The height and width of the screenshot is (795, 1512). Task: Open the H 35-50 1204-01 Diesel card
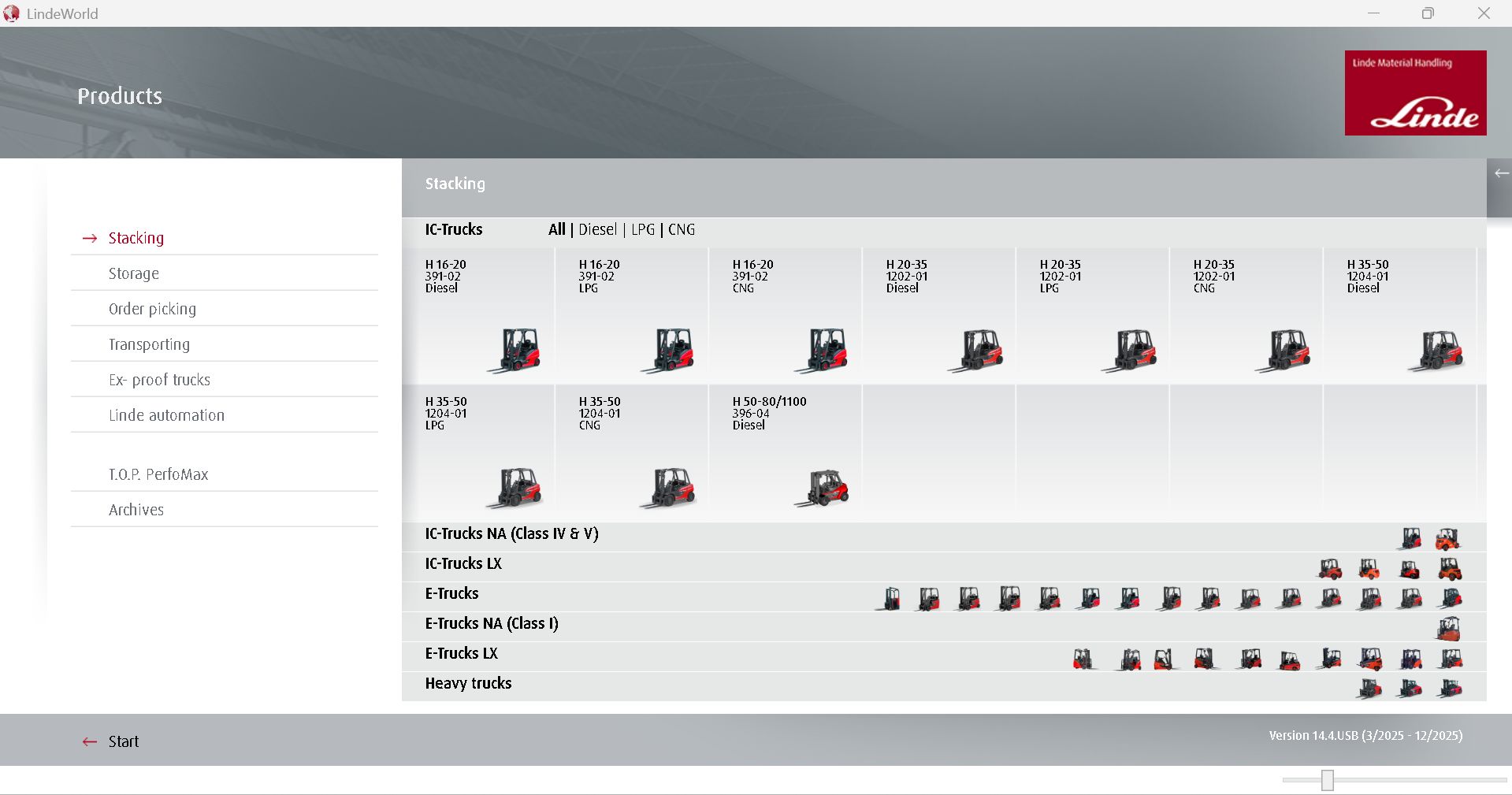click(x=1400, y=316)
